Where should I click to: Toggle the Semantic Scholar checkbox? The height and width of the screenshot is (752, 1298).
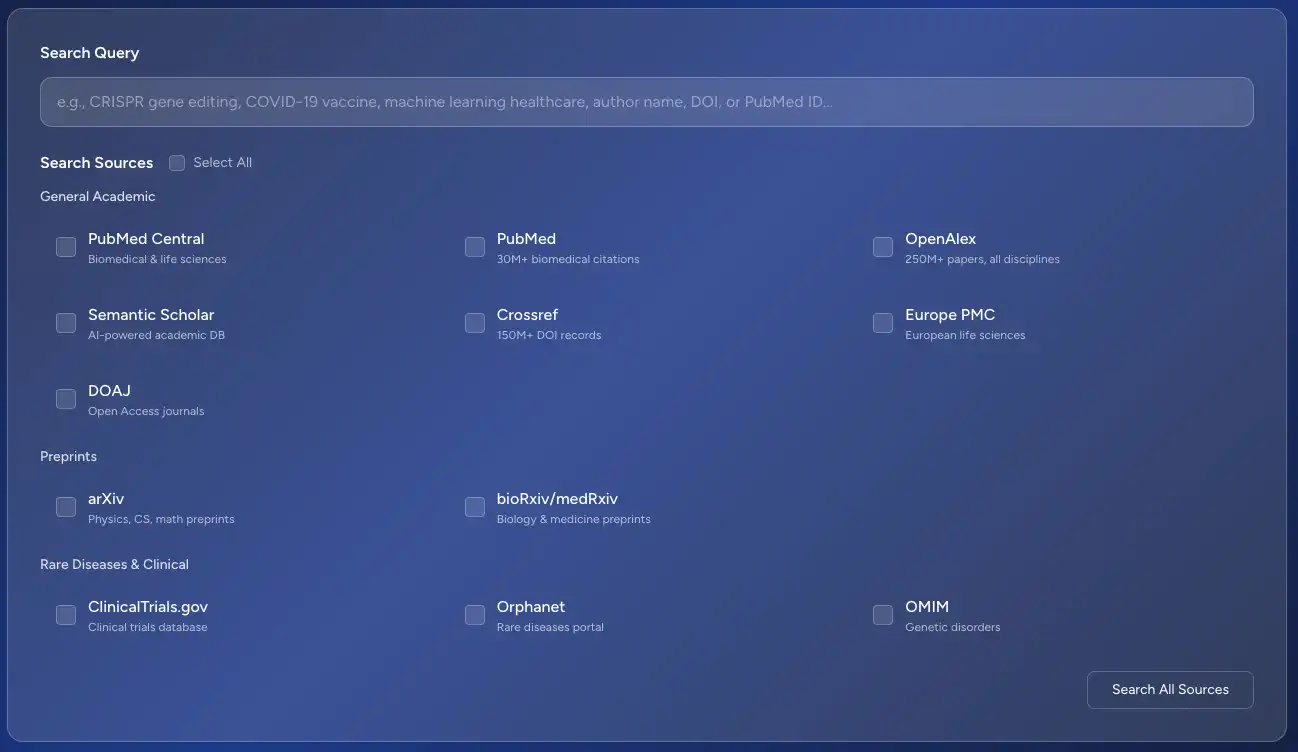tap(66, 323)
